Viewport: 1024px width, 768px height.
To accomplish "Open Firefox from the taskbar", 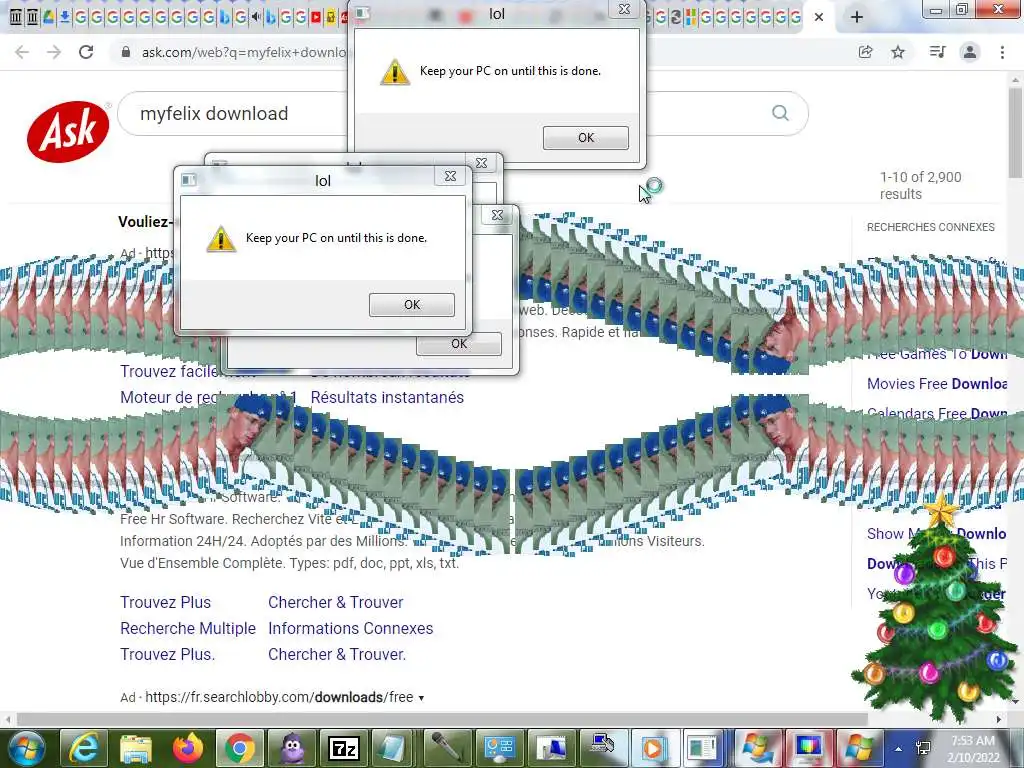I will (188, 748).
